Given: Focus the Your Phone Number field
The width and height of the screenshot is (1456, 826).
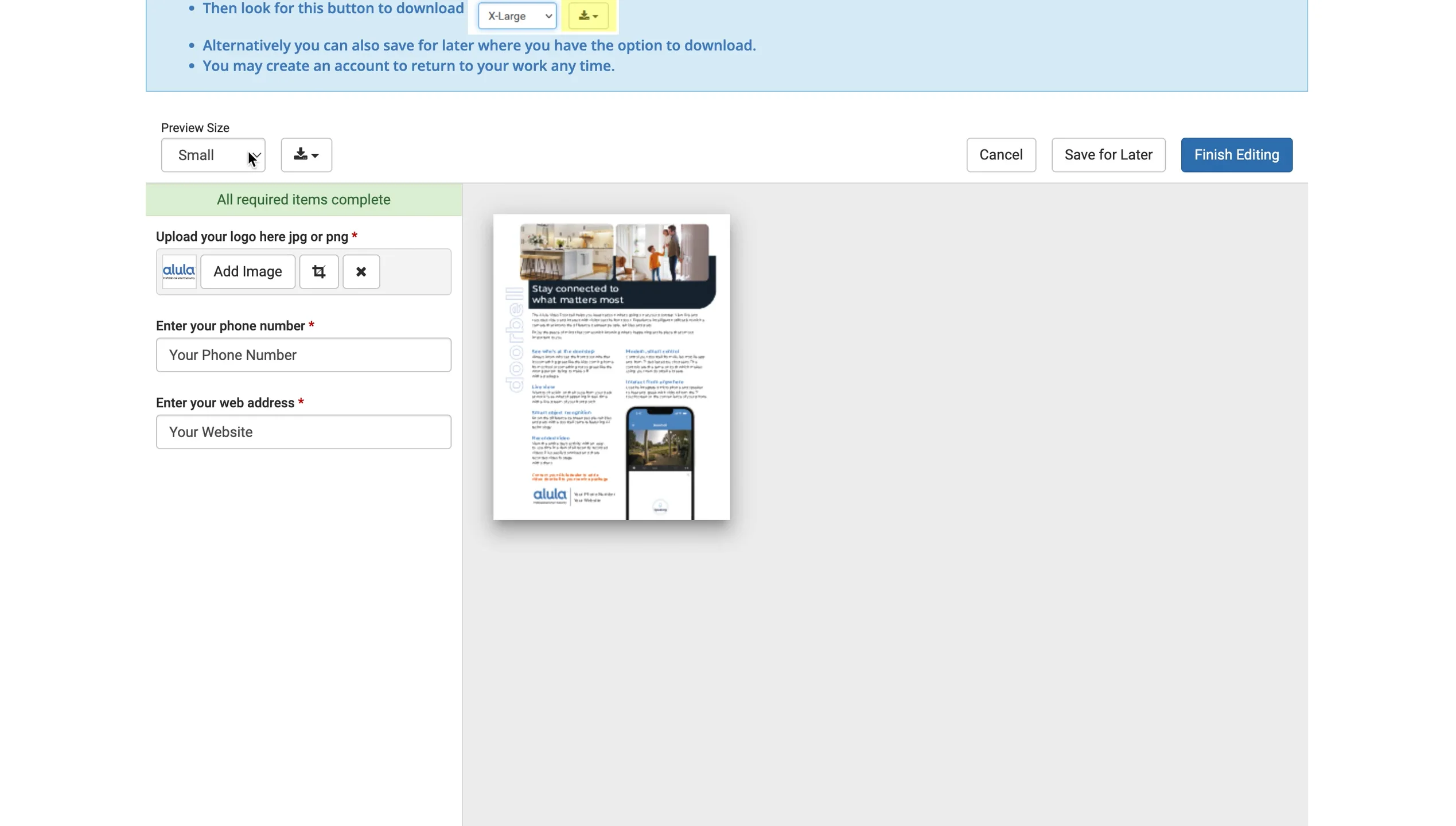Looking at the screenshot, I should [303, 354].
